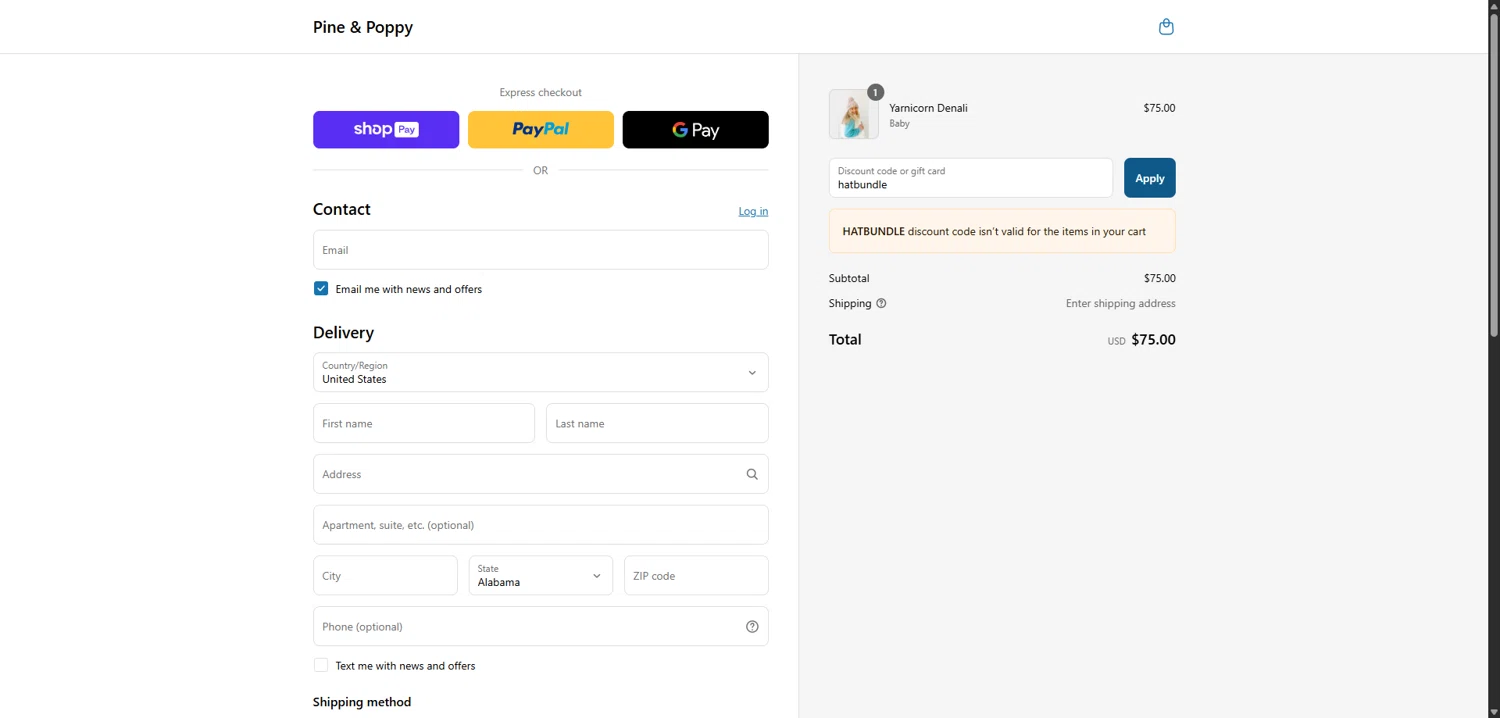This screenshot has height=718, width=1500.
Task: Click the phone field help question icon
Action: (752, 627)
